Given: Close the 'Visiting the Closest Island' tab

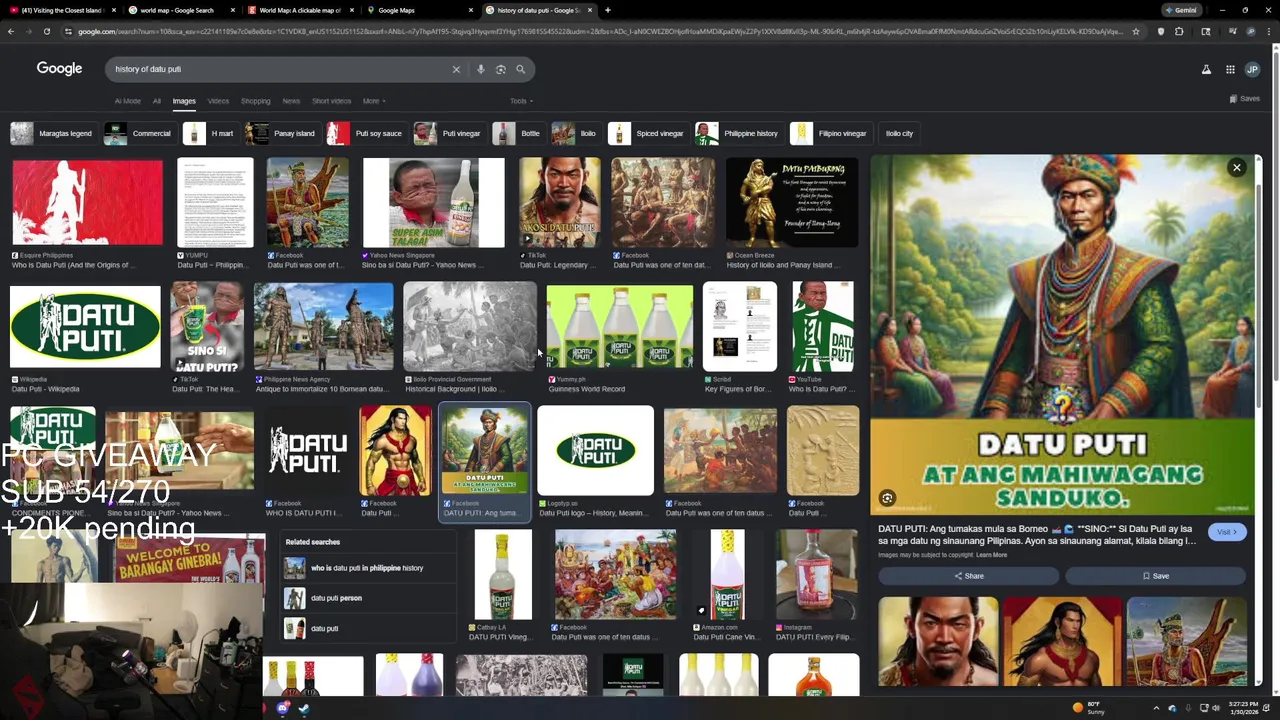Looking at the screenshot, I should (x=114, y=10).
